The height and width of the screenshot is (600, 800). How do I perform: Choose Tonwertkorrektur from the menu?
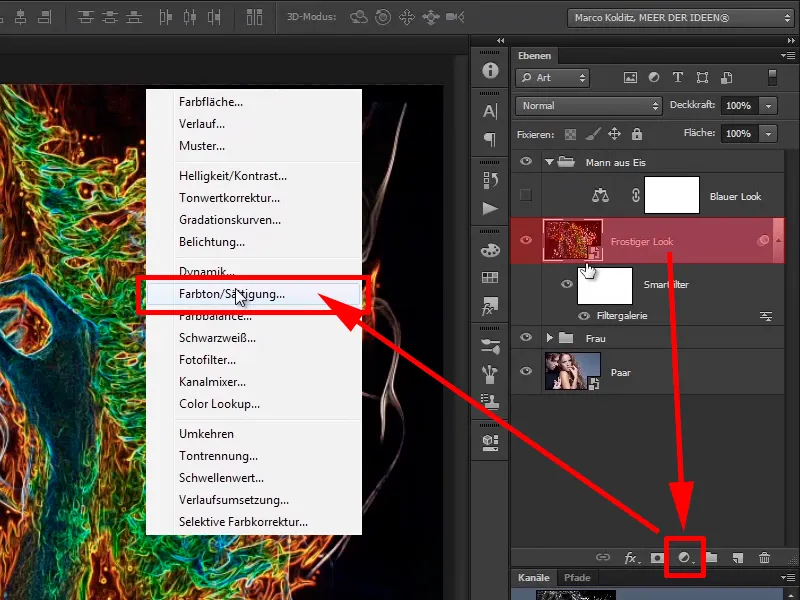coord(254,198)
